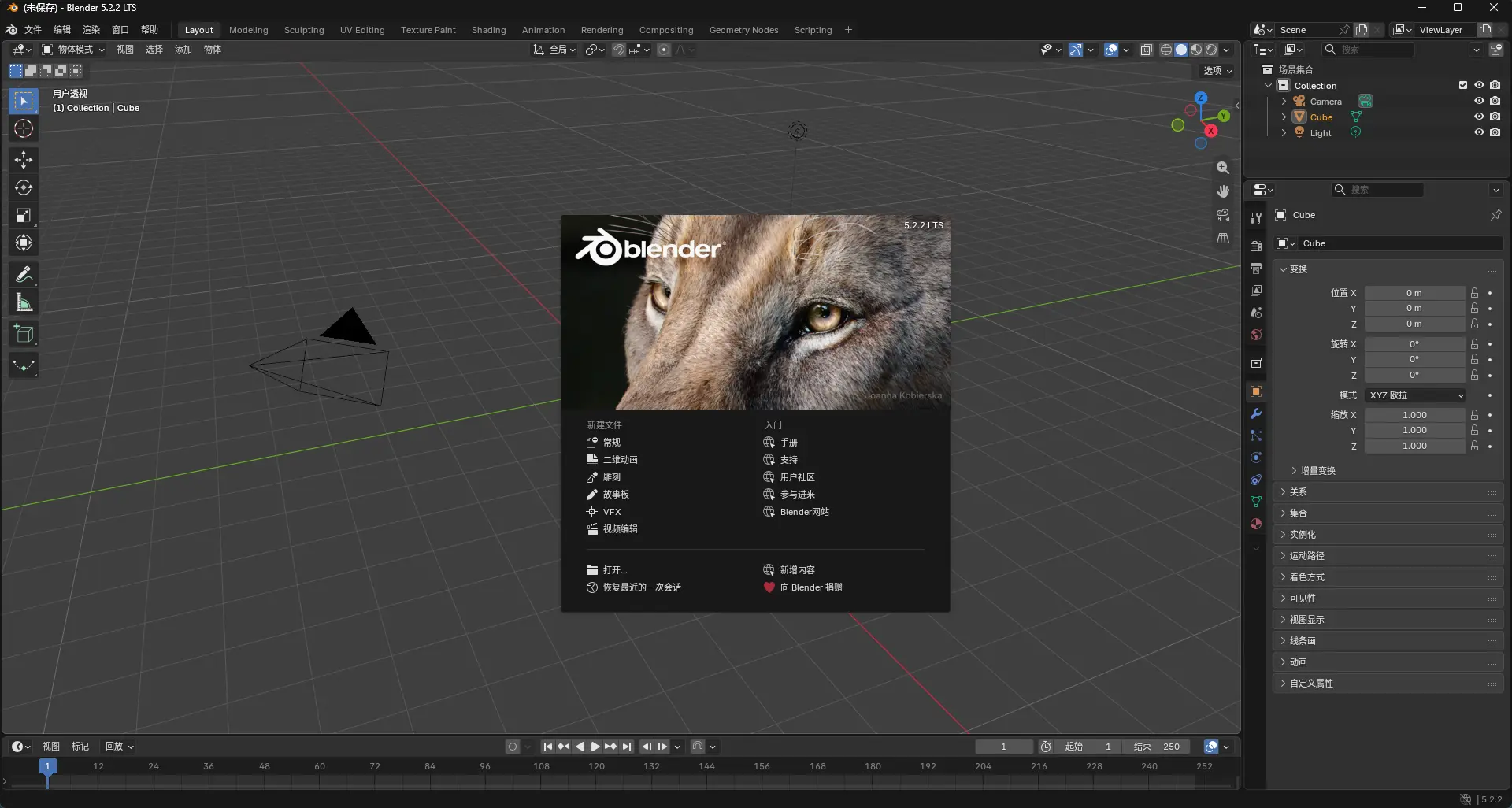Image resolution: width=1512 pixels, height=808 pixels.
Task: Select the Add Cube tool
Action: tap(24, 334)
